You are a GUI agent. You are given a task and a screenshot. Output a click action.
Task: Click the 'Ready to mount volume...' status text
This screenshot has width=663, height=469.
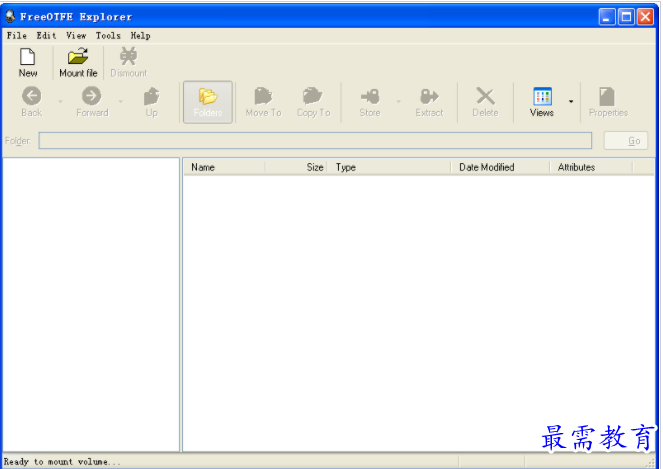[62, 462]
